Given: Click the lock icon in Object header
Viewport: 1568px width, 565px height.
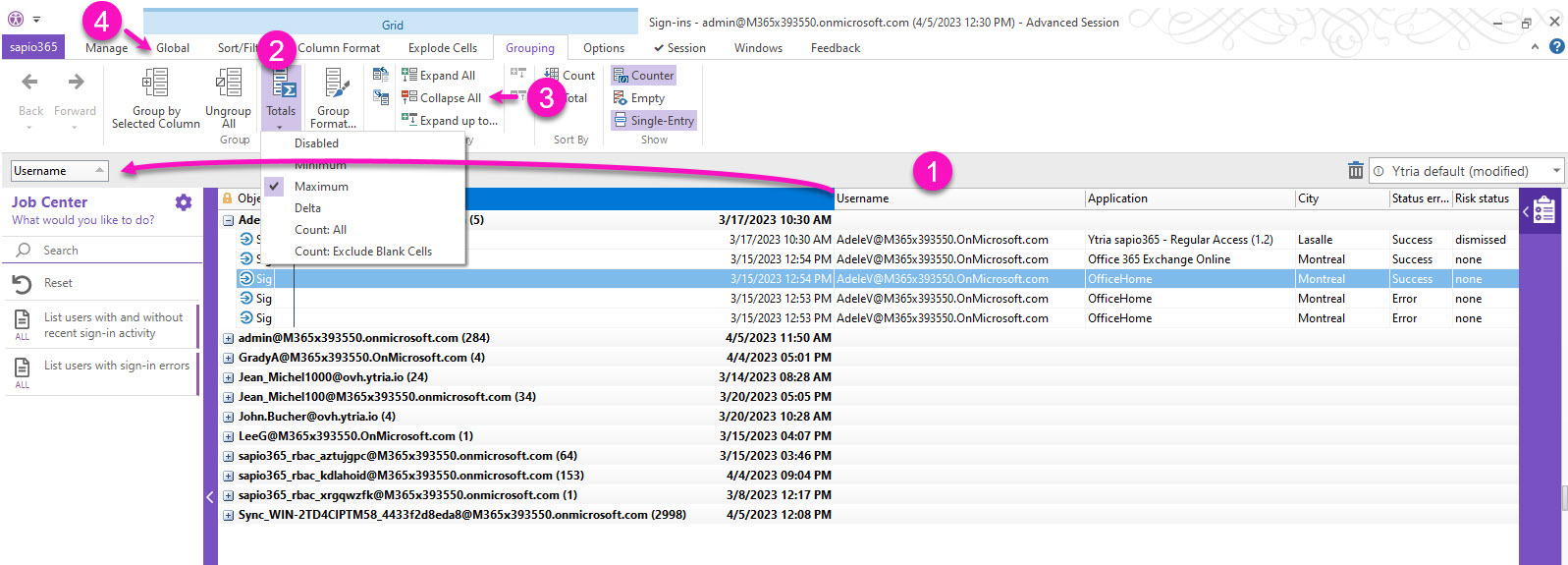Looking at the screenshot, I should [228, 198].
